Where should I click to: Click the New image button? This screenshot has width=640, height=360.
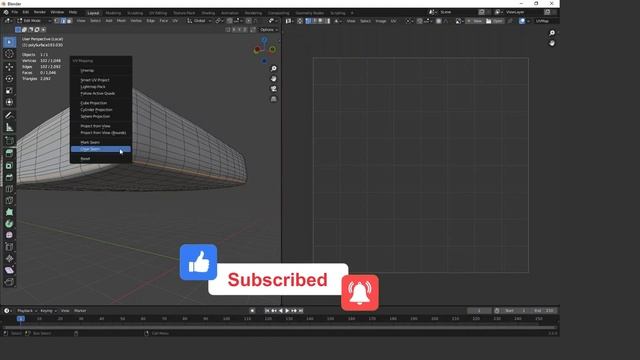click(474, 21)
